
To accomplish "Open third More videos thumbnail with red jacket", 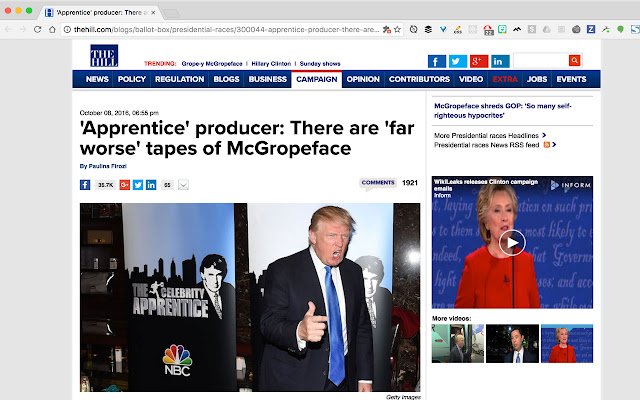I will pyautogui.click(x=567, y=343).
